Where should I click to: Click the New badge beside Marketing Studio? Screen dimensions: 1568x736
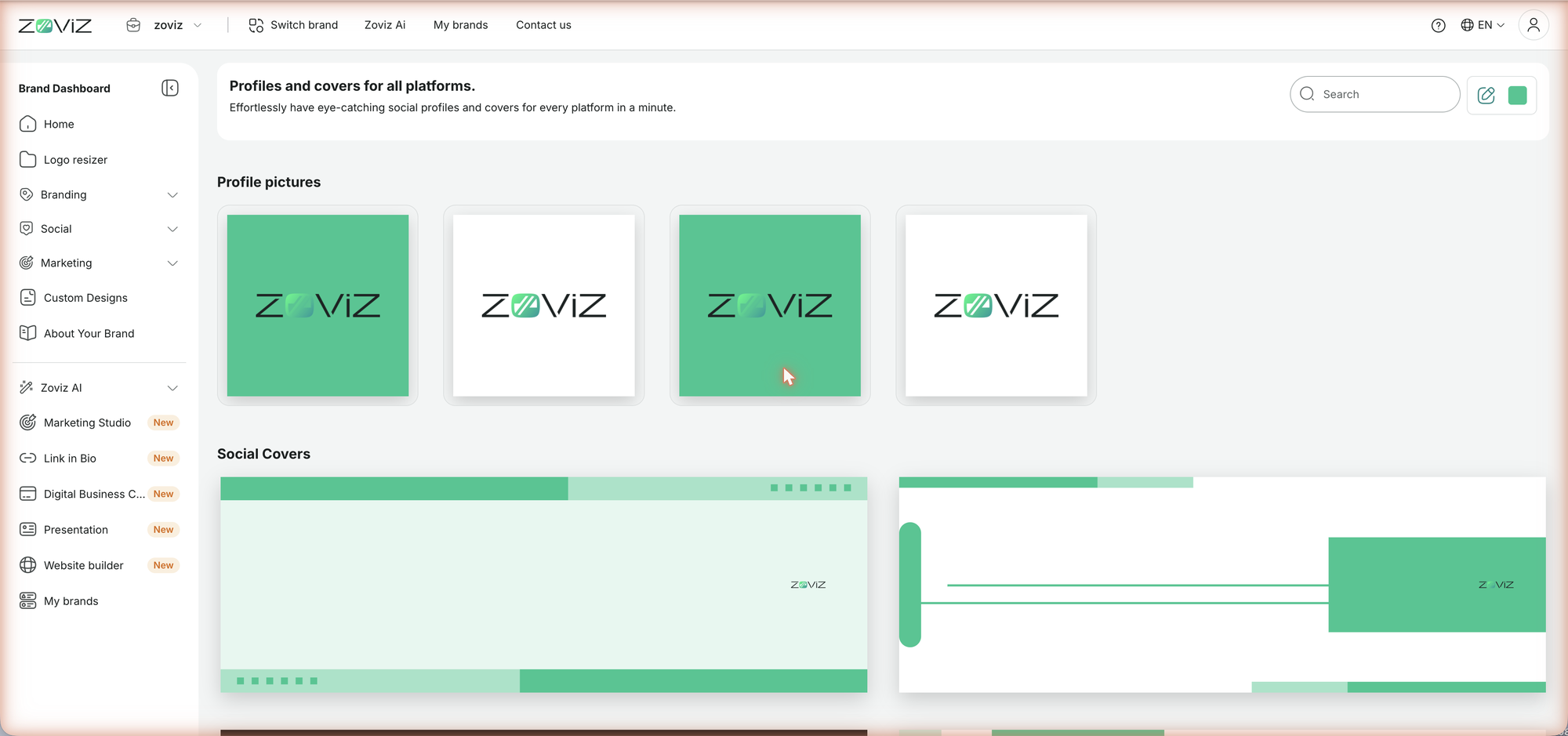click(163, 422)
